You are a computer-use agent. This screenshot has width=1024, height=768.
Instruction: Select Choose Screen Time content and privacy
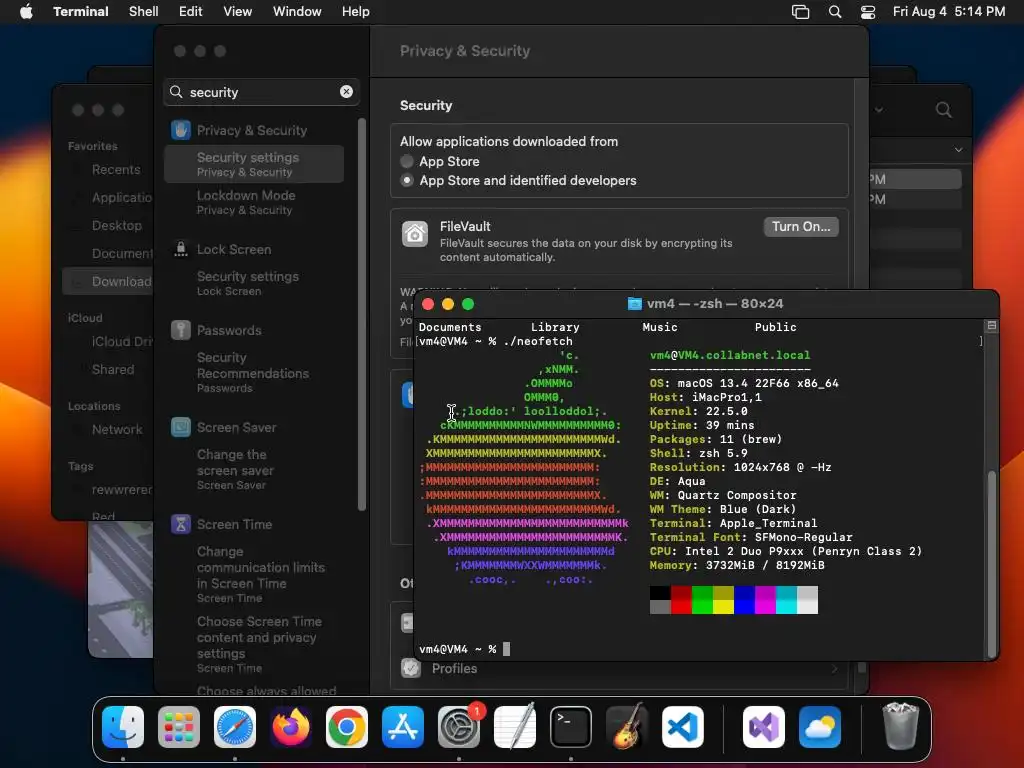[254, 644]
